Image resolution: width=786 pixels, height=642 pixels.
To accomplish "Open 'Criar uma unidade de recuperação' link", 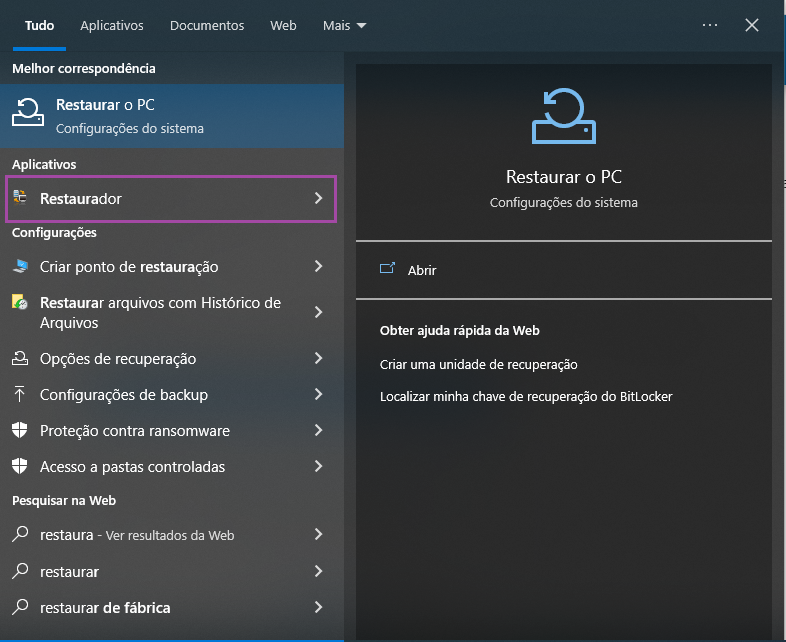I will click(x=479, y=364).
